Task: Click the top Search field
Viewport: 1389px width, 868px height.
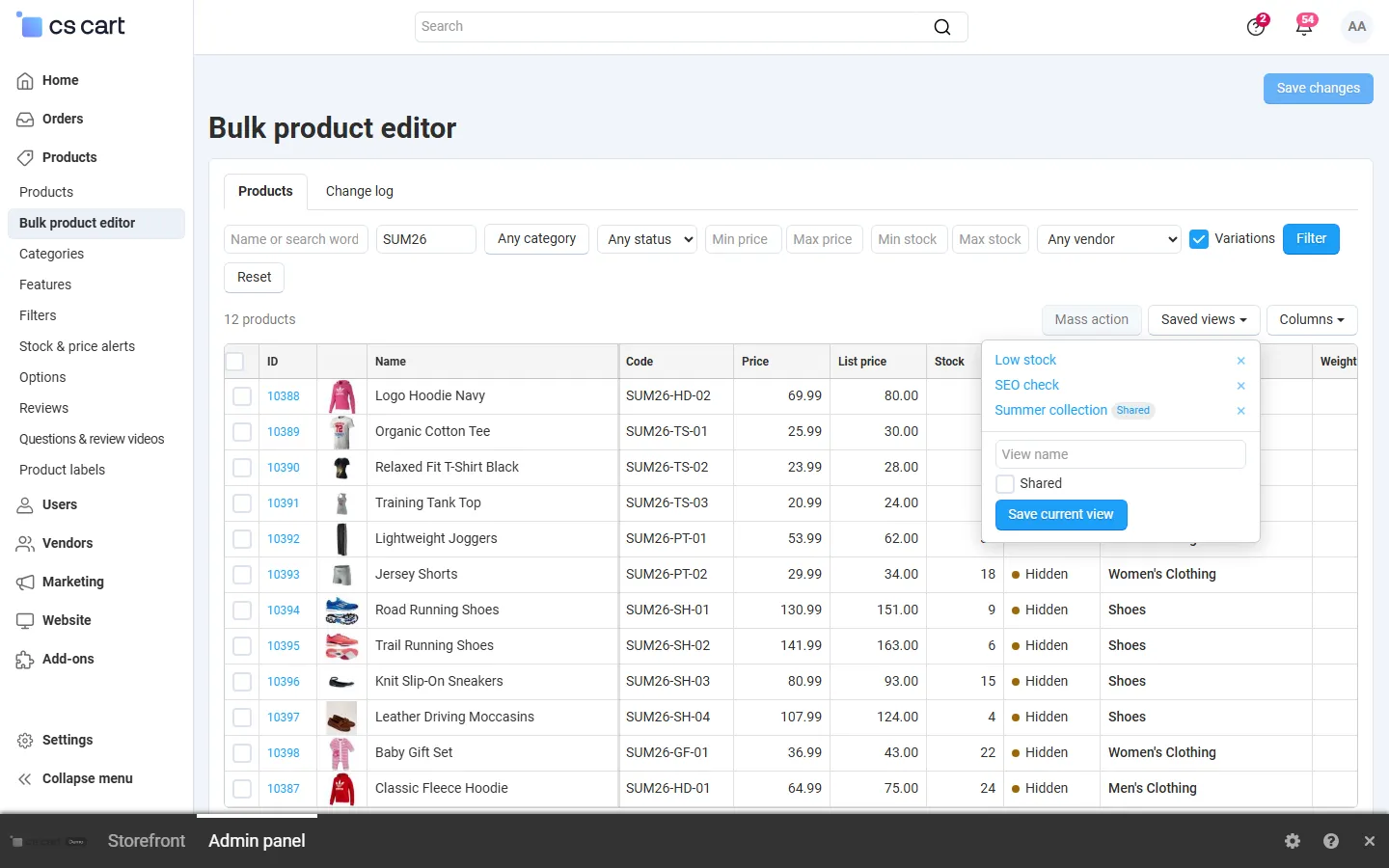Action: pos(691,27)
